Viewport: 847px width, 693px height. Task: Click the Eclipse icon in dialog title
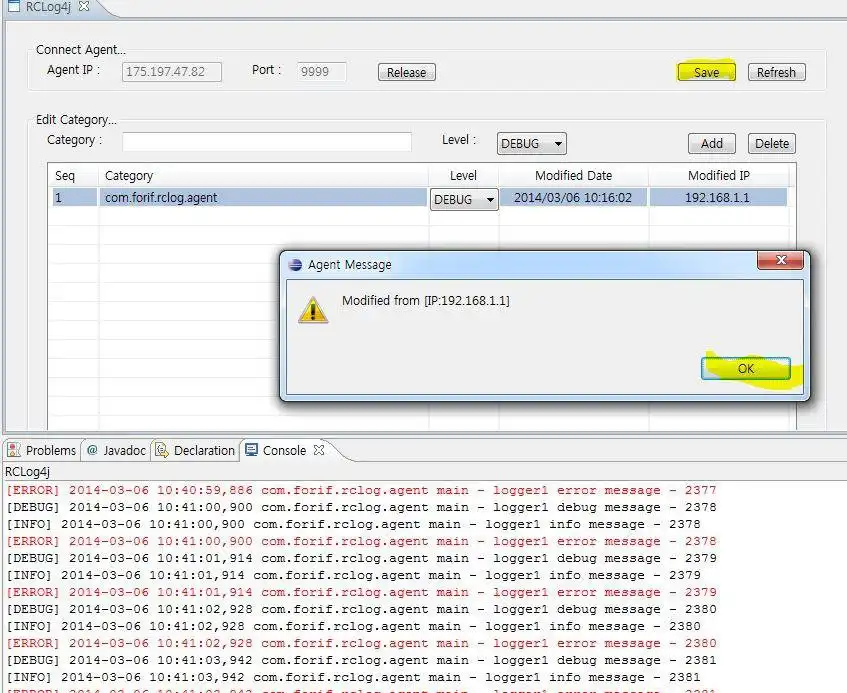pyautogui.click(x=295, y=265)
